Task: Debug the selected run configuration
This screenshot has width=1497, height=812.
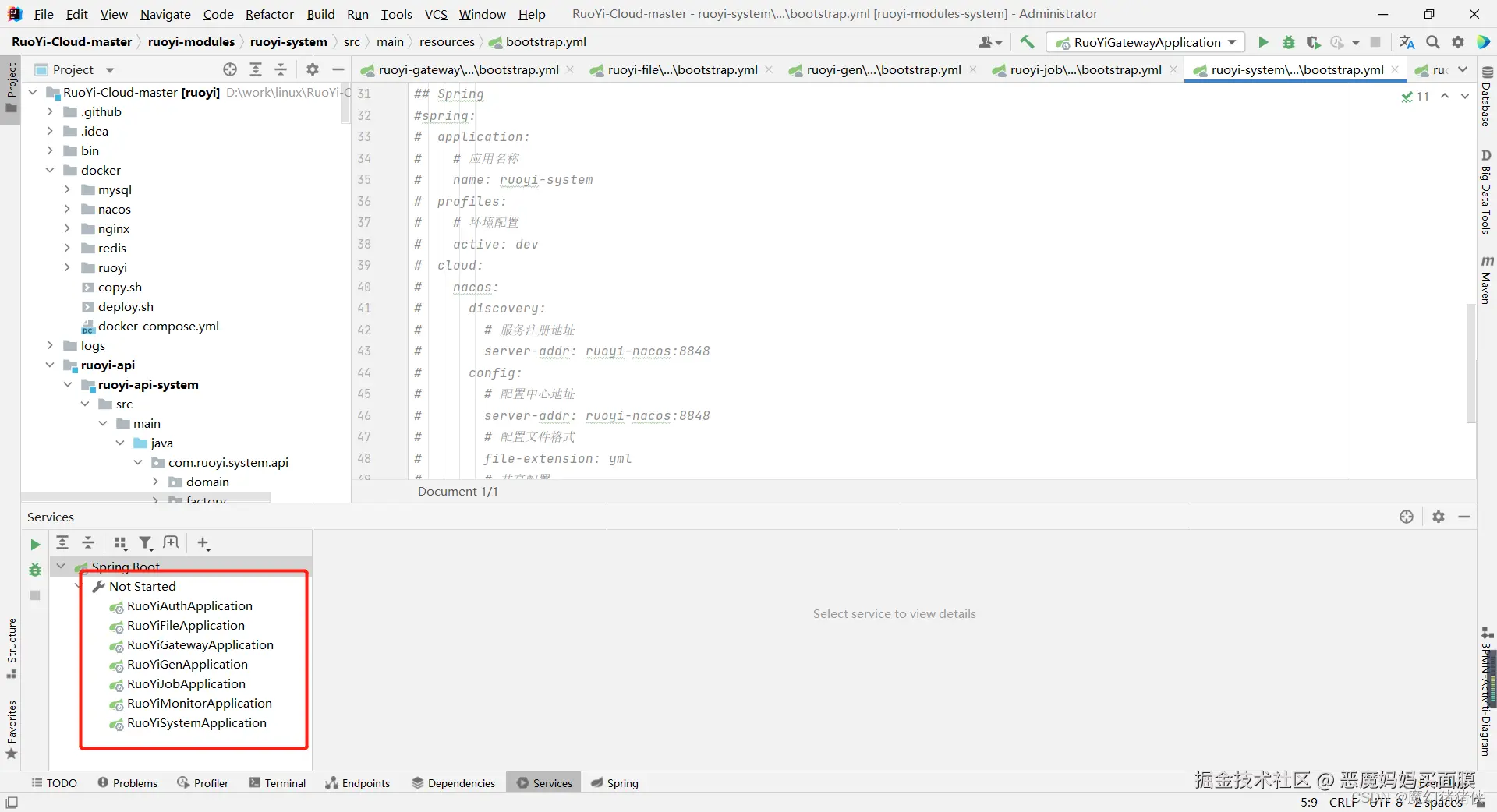Action: tap(1288, 42)
